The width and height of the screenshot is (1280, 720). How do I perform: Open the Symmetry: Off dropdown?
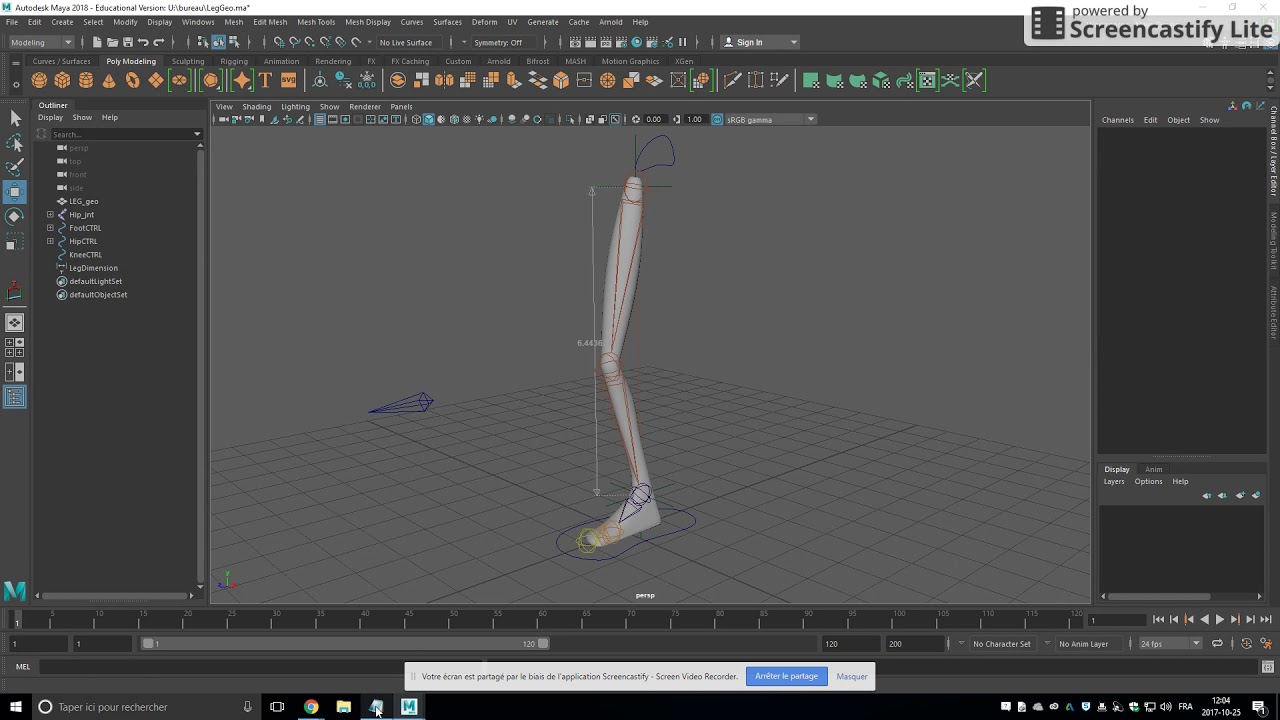(x=503, y=42)
